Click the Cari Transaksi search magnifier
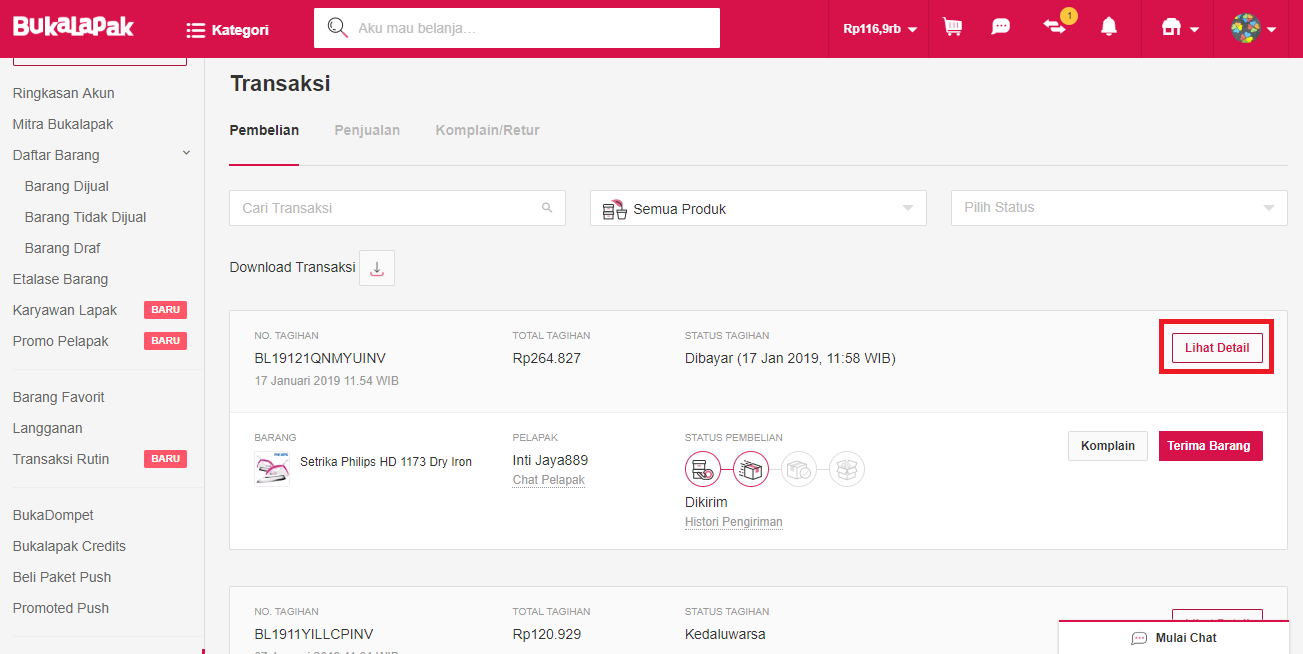The image size is (1303, 654). tap(547, 208)
